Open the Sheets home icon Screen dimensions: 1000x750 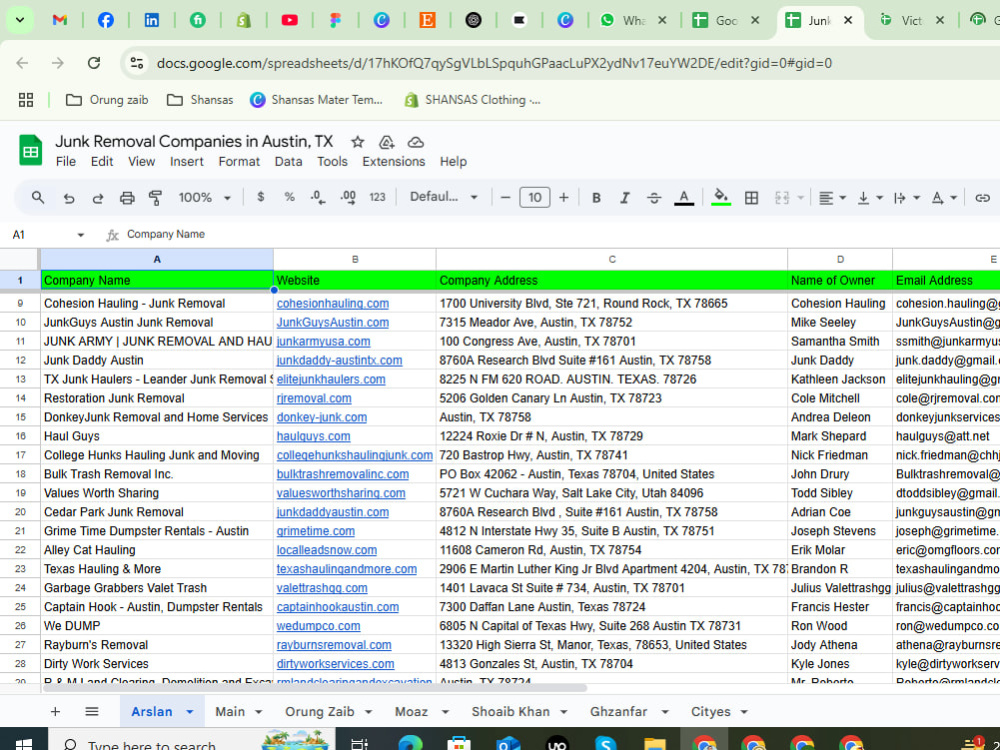click(x=31, y=151)
